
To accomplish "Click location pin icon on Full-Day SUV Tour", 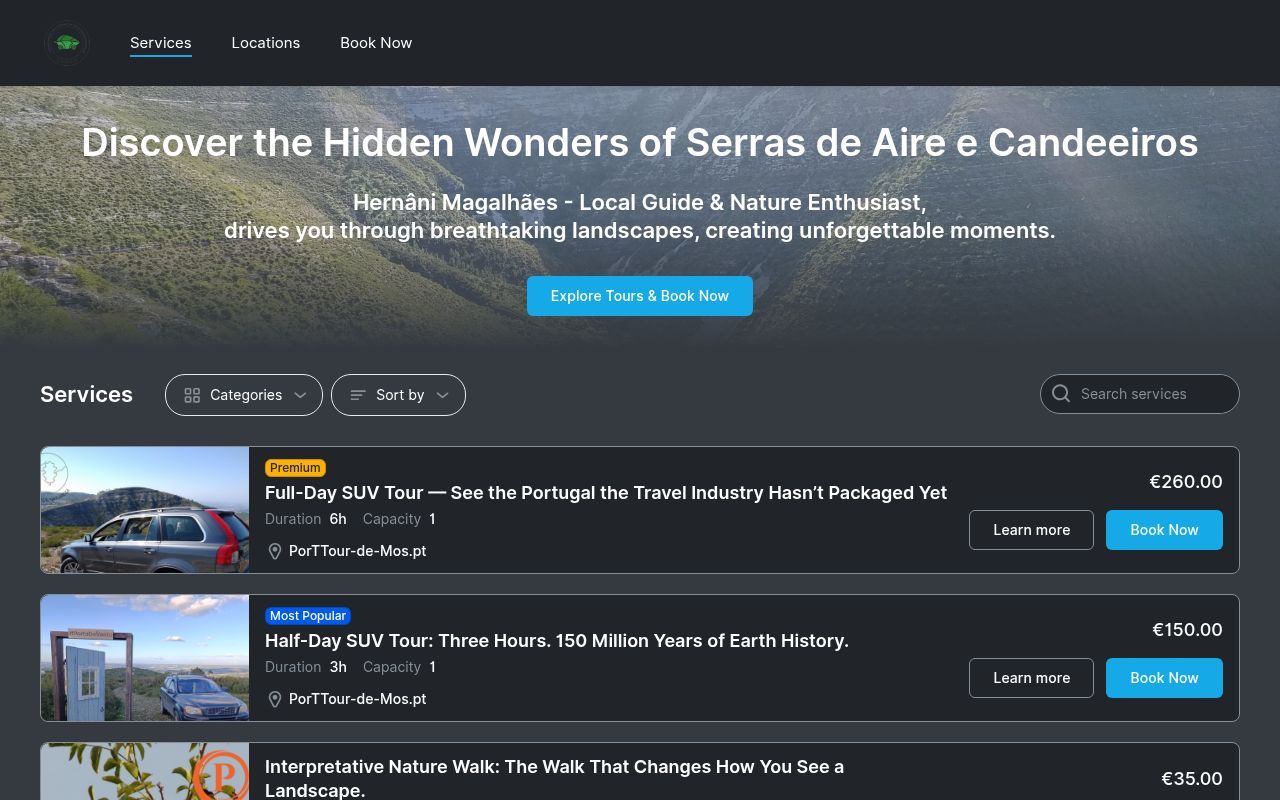I will point(275,551).
